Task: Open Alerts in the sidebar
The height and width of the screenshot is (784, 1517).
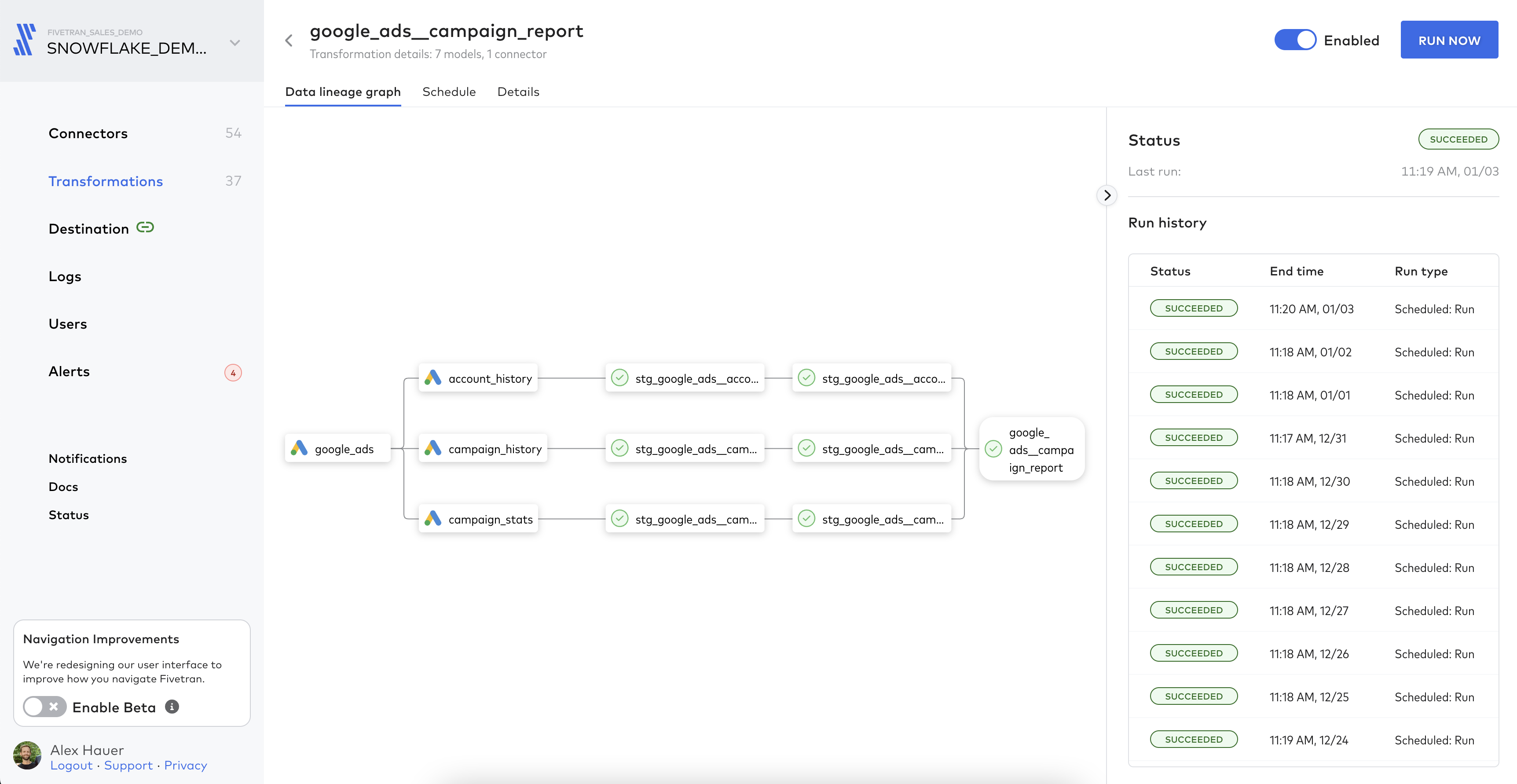Action: (x=69, y=372)
